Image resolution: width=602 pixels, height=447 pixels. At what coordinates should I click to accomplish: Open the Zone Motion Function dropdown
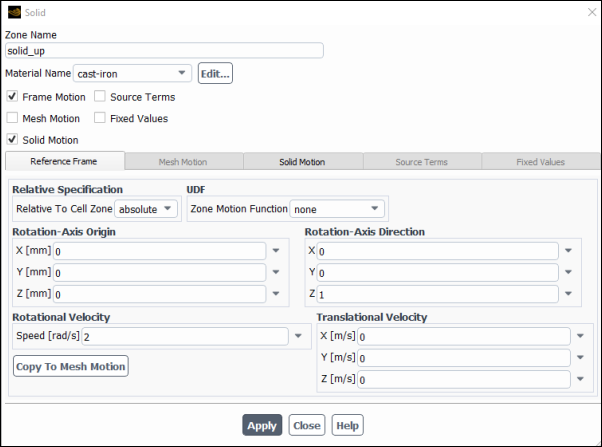[x=337, y=209]
